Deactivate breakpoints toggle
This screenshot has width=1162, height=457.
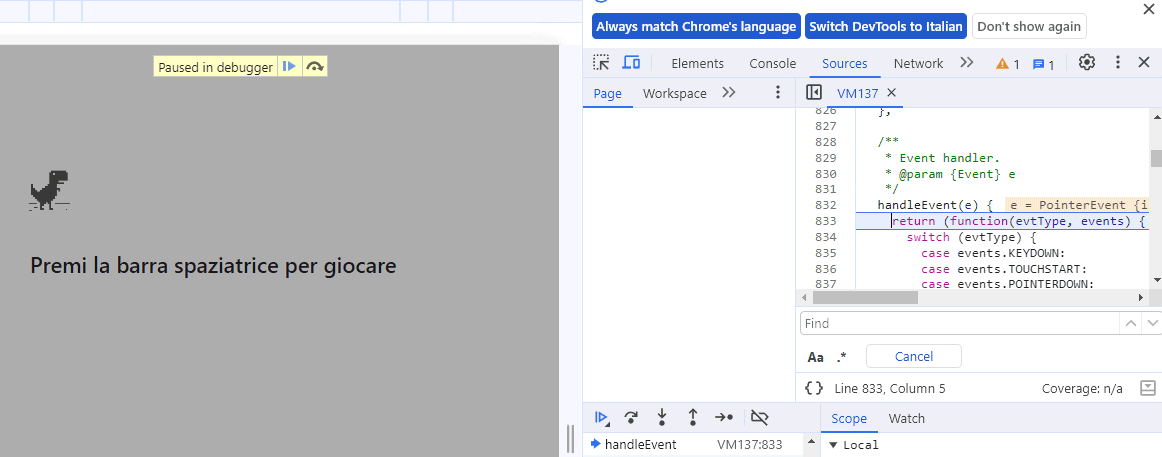pyautogui.click(x=759, y=418)
